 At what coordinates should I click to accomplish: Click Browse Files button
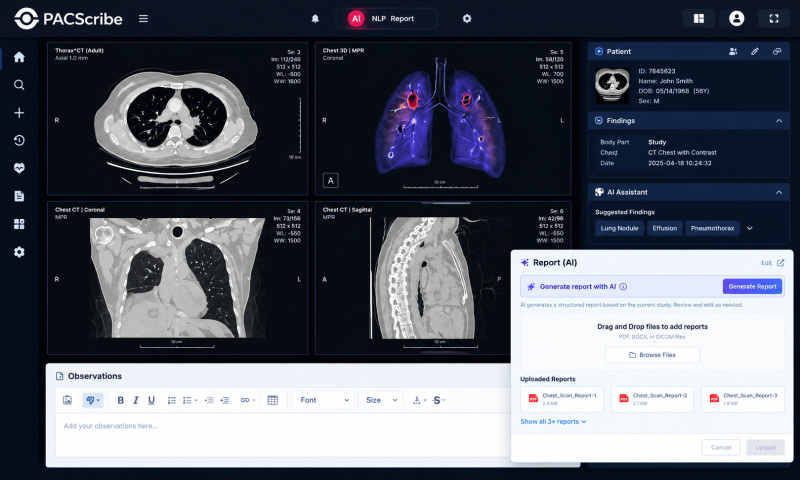[x=652, y=355]
